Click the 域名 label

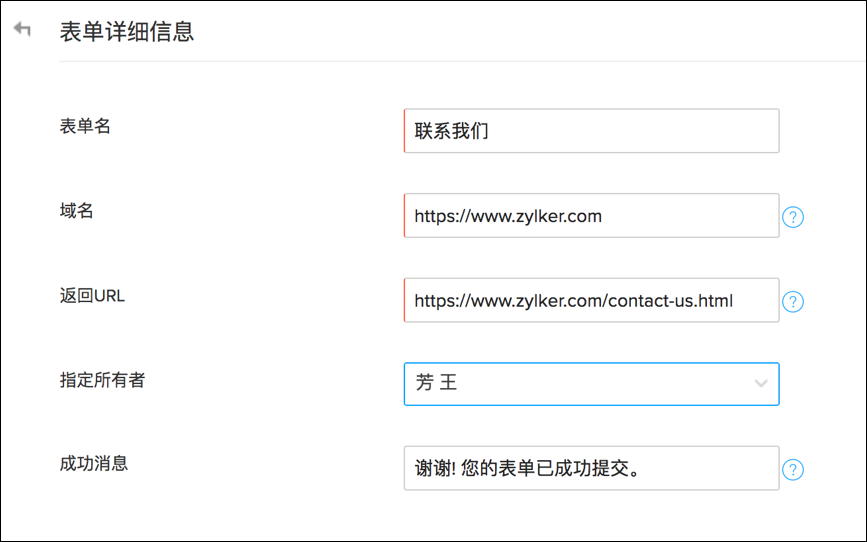(x=76, y=211)
